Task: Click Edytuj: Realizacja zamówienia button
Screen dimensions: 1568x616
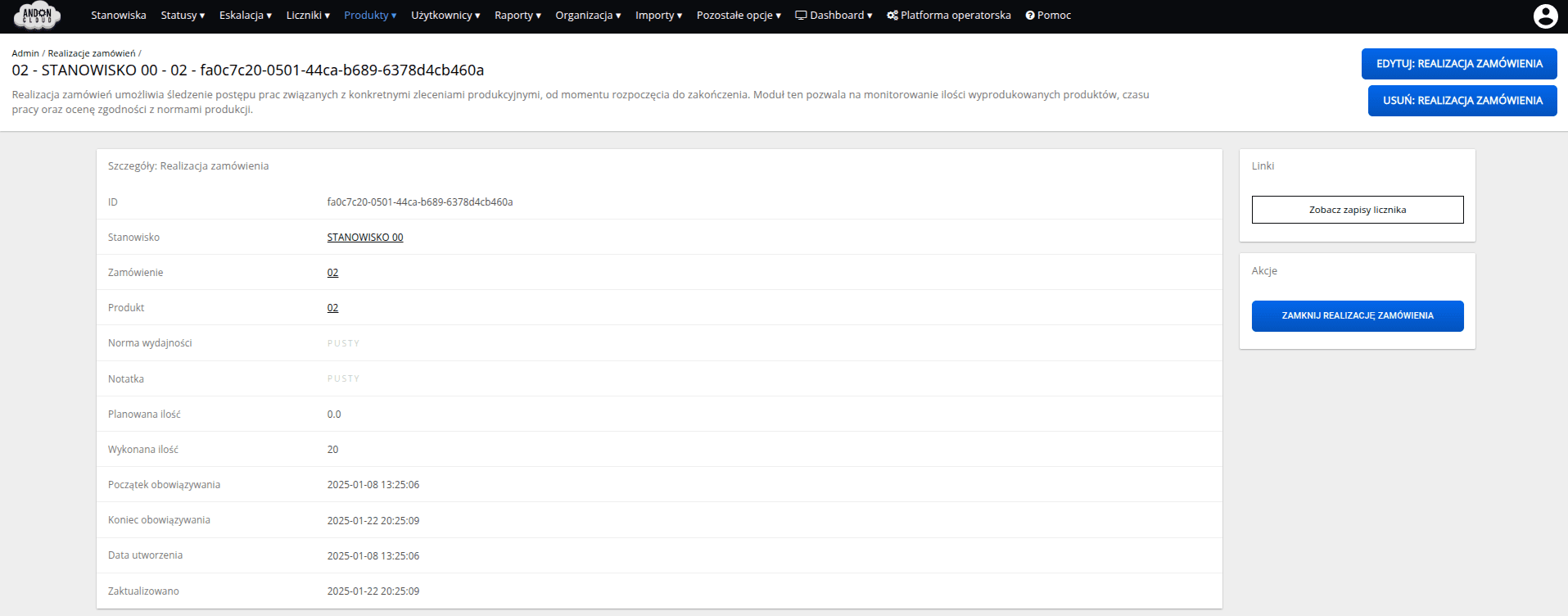Action: (x=1458, y=64)
